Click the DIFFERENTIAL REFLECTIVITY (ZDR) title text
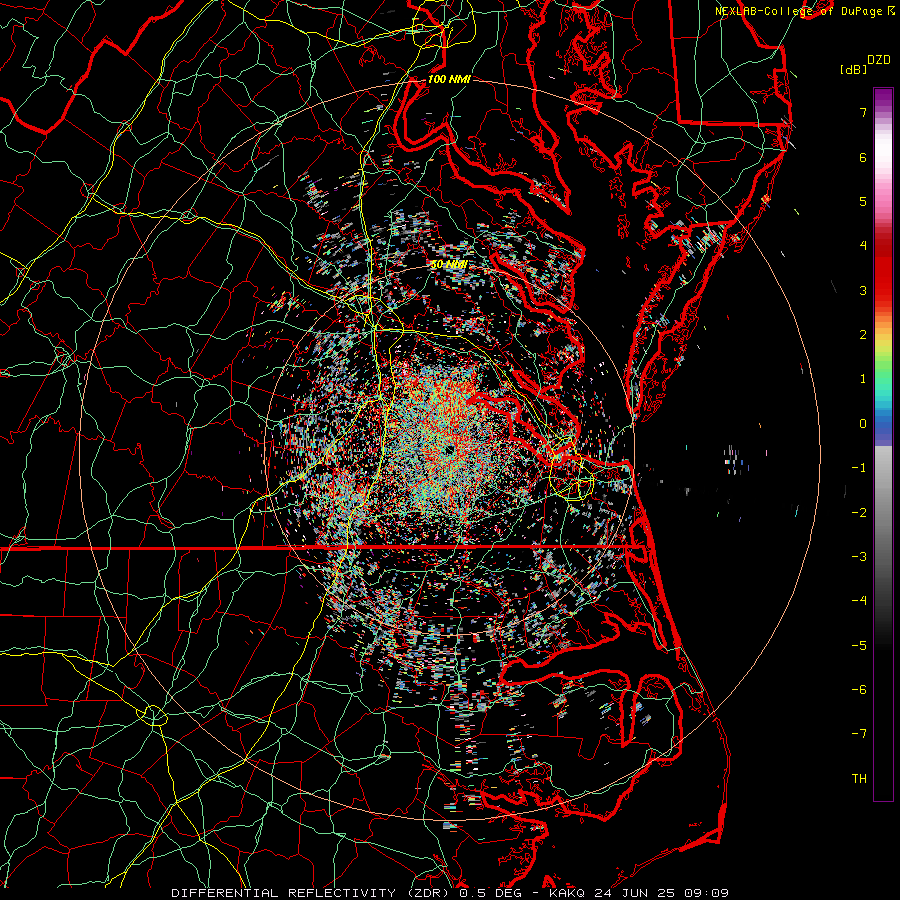900x900 pixels. 312,893
